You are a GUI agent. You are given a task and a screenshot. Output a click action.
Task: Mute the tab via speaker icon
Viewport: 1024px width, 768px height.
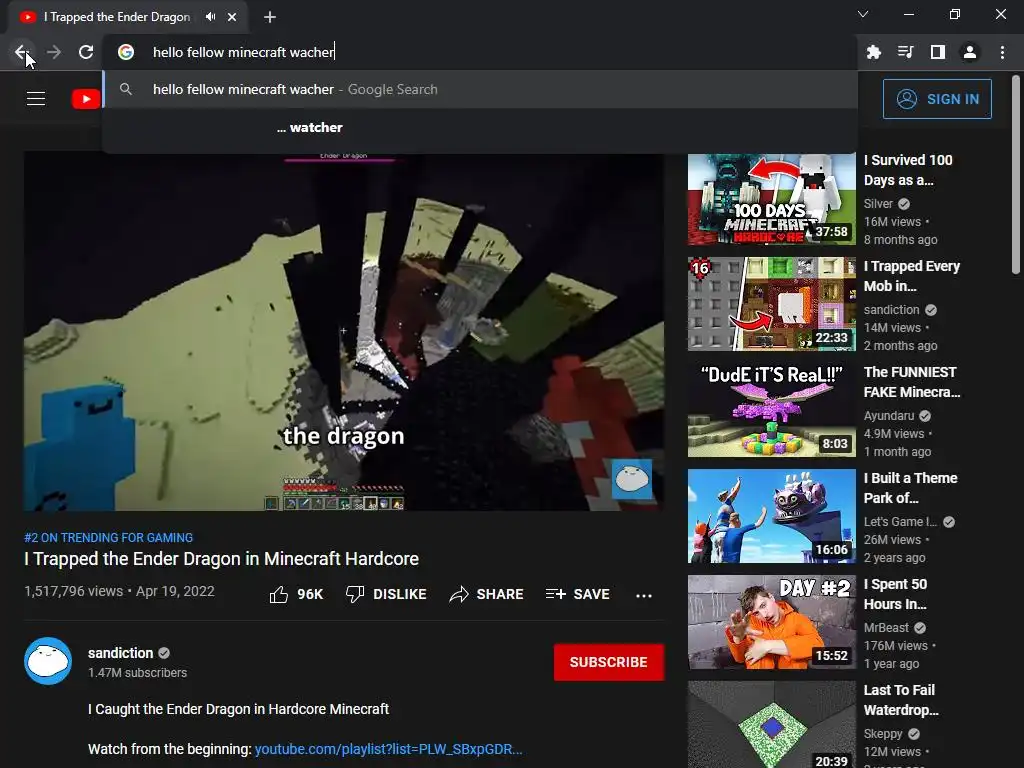click(210, 17)
